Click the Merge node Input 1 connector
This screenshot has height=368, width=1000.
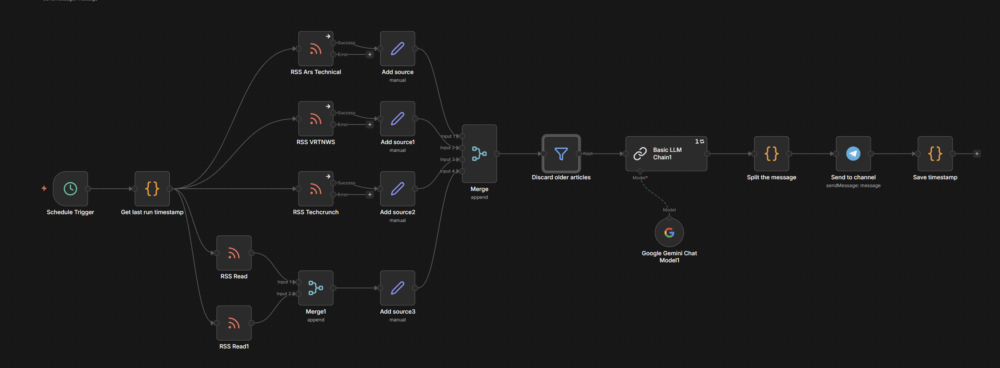pos(462,136)
